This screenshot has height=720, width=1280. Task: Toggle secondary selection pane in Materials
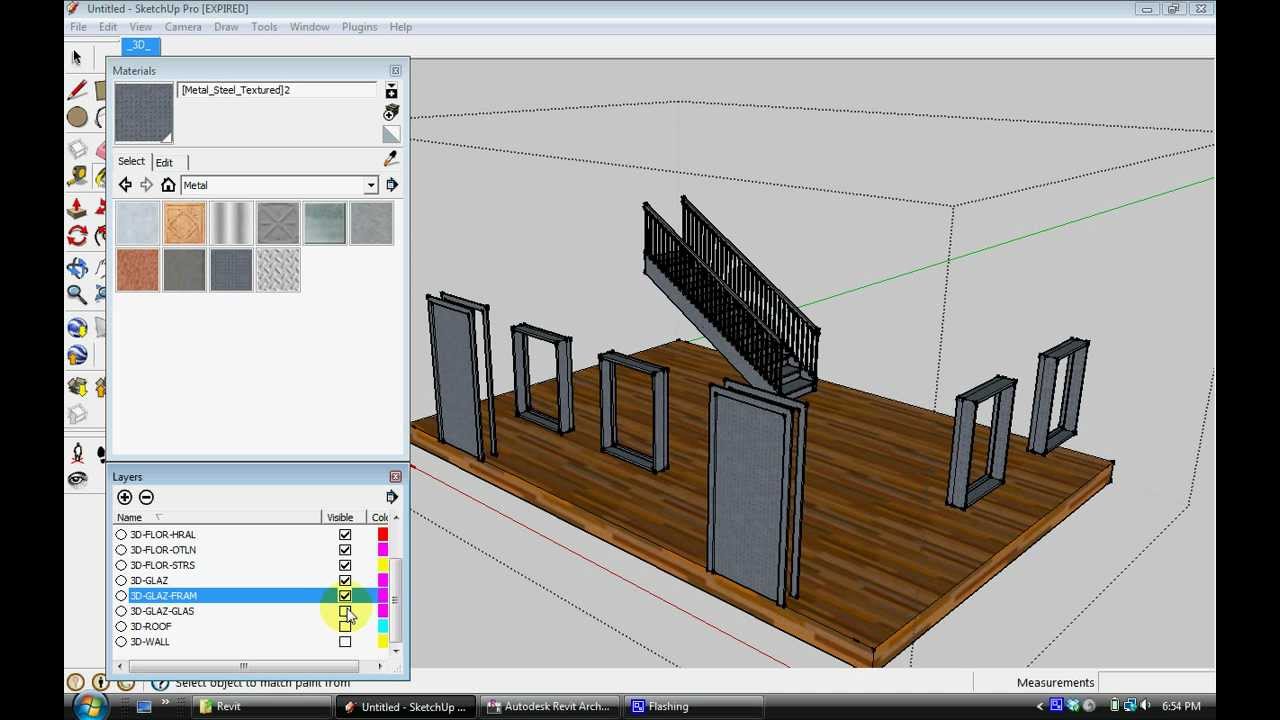[391, 91]
